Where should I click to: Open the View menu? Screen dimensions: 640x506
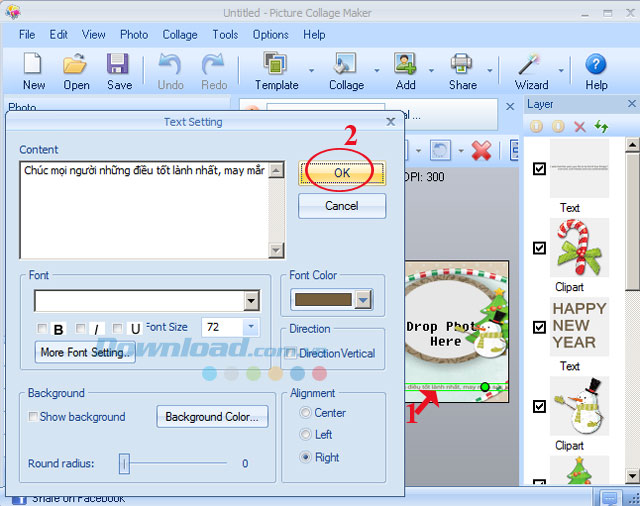click(93, 35)
